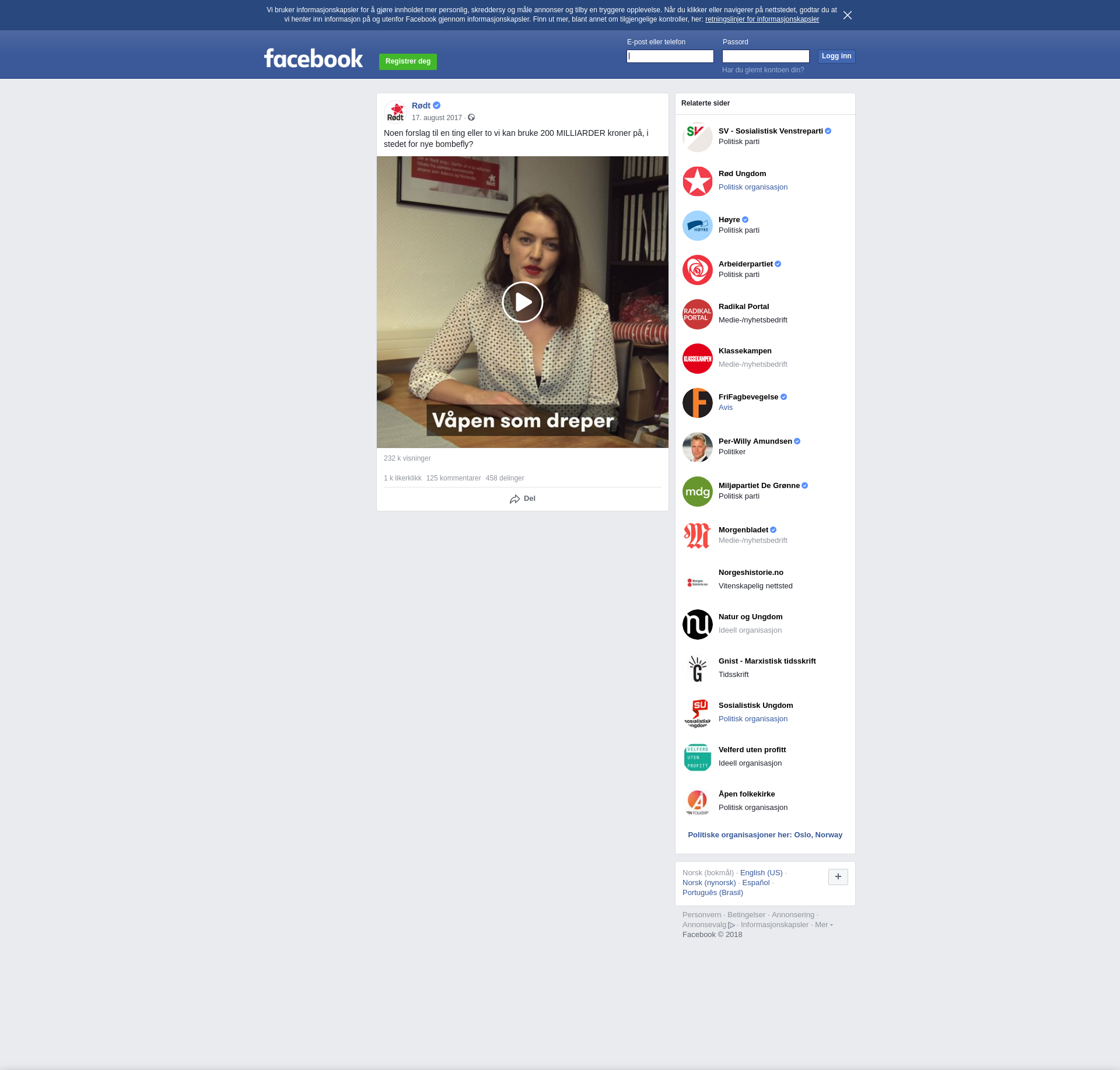Click the Rødt page profile picture
1120x1070 pixels.
click(395, 111)
